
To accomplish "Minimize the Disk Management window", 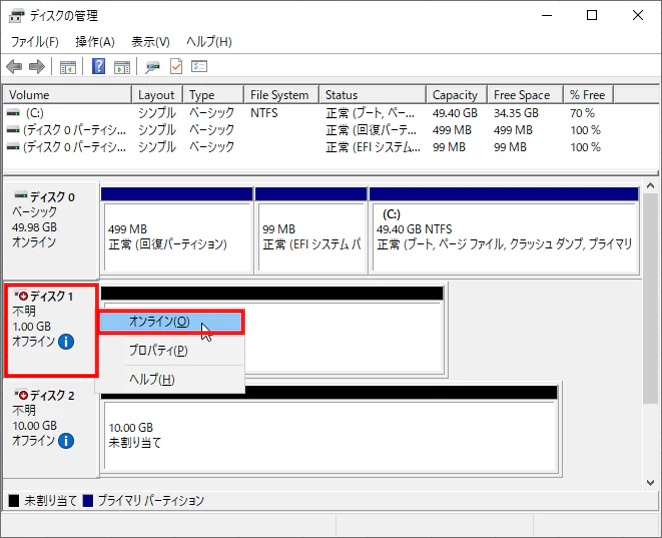I will pos(547,16).
